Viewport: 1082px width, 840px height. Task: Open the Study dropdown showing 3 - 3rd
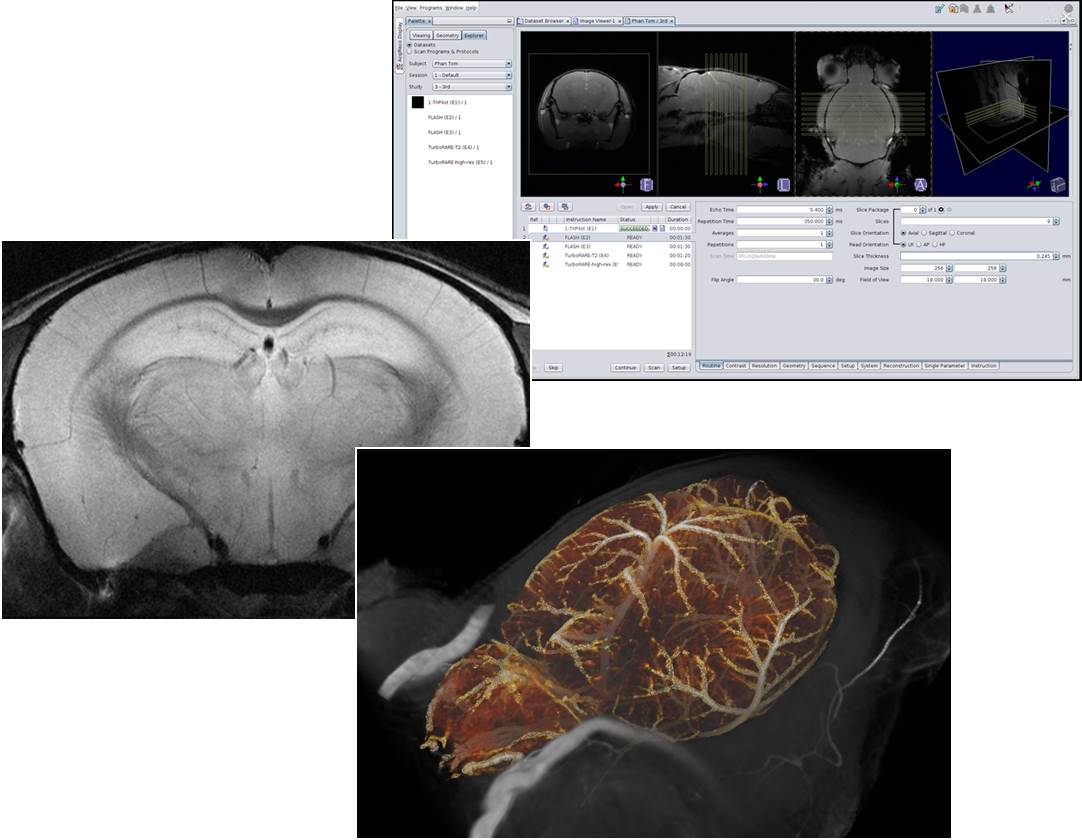471,87
